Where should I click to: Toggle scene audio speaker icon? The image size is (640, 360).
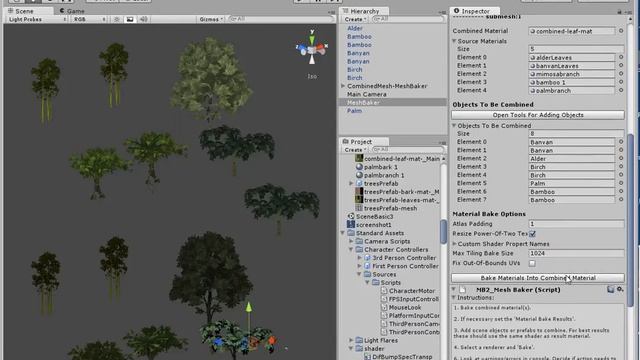click(x=143, y=19)
